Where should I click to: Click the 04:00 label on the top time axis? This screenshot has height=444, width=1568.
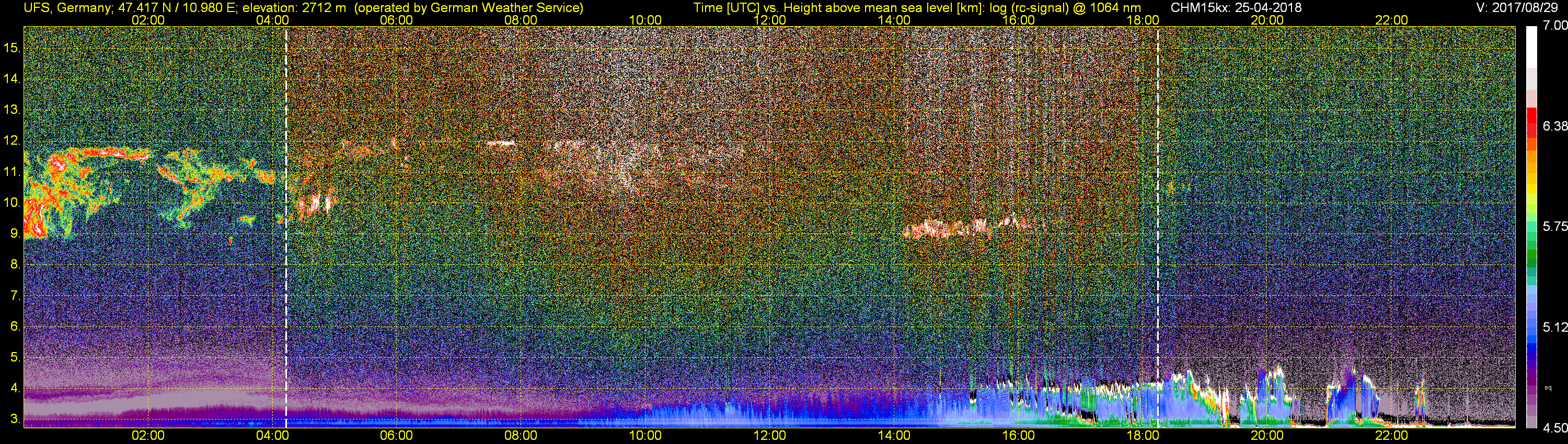coord(272,20)
